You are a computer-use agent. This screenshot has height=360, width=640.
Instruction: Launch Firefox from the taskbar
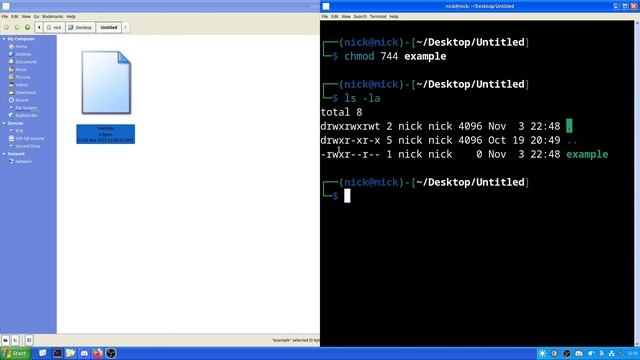(x=98, y=353)
